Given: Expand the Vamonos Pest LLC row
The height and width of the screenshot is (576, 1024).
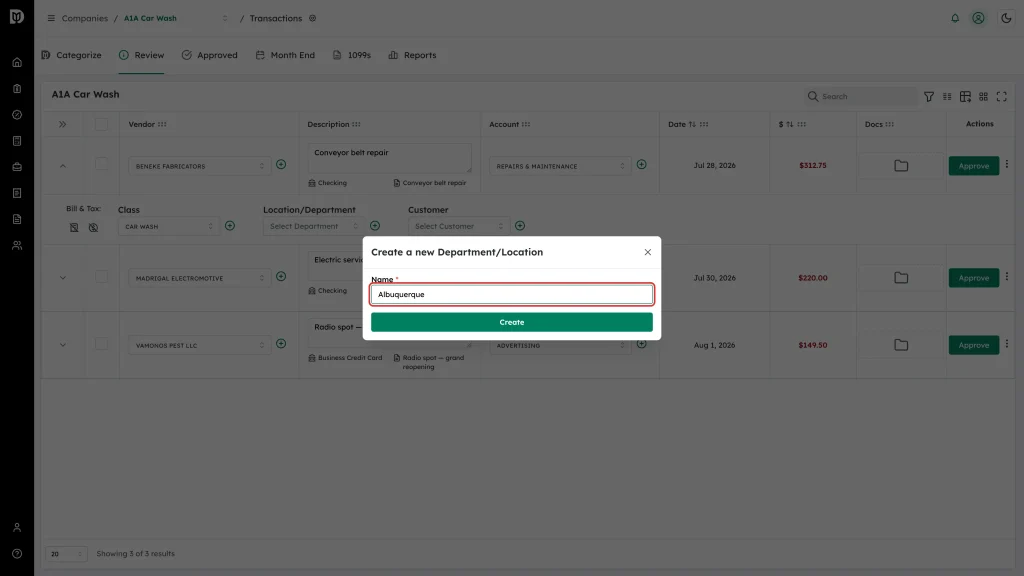Looking at the screenshot, I should click(x=63, y=345).
